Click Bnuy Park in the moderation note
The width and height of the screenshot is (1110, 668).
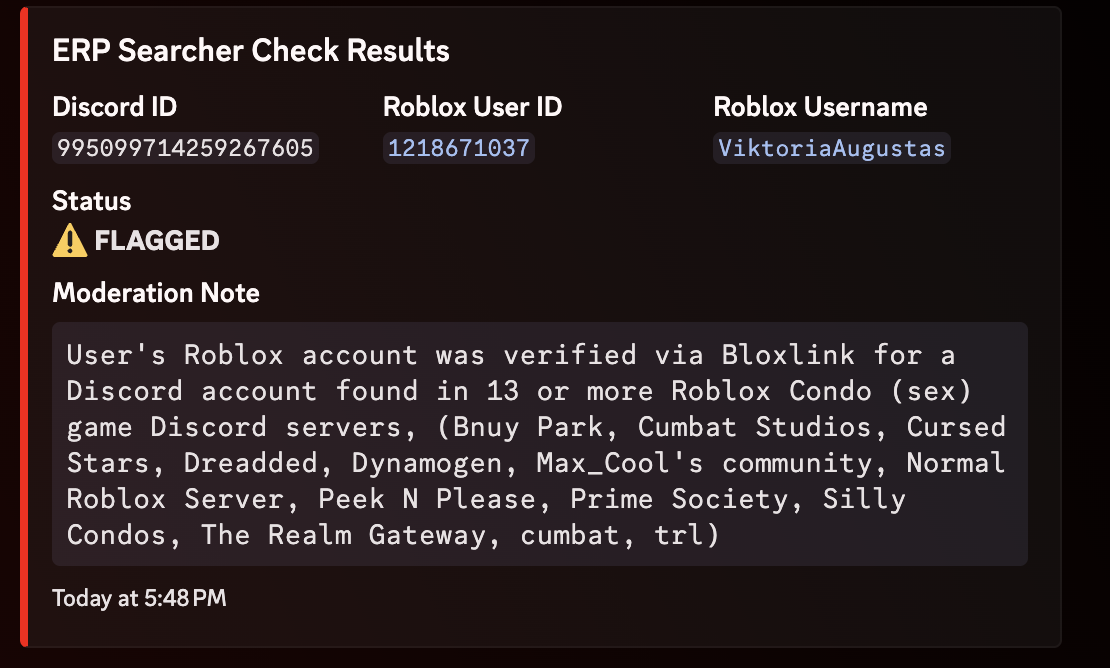[544, 427]
